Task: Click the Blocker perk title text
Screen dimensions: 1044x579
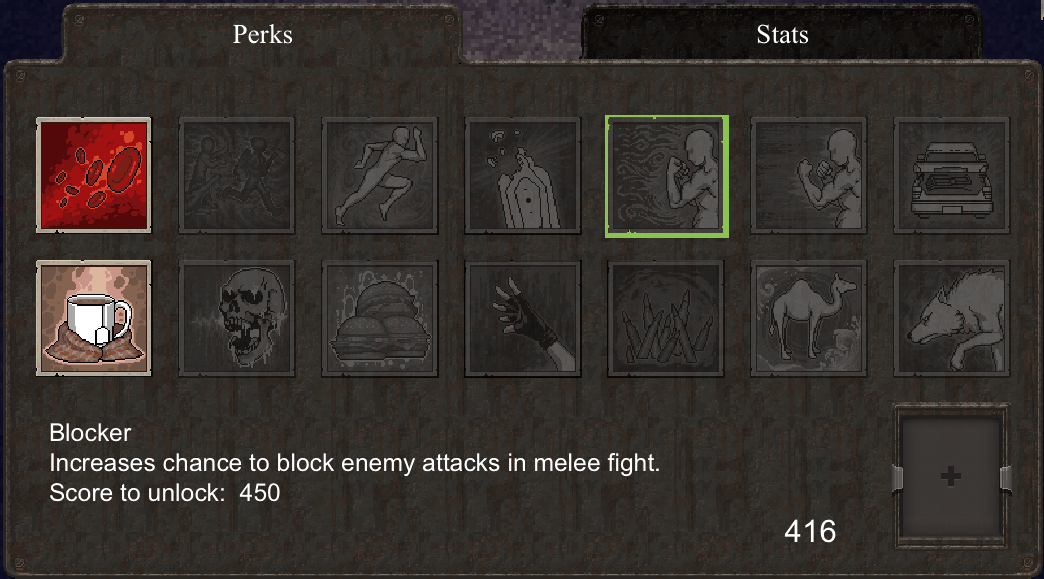Action: click(x=90, y=433)
